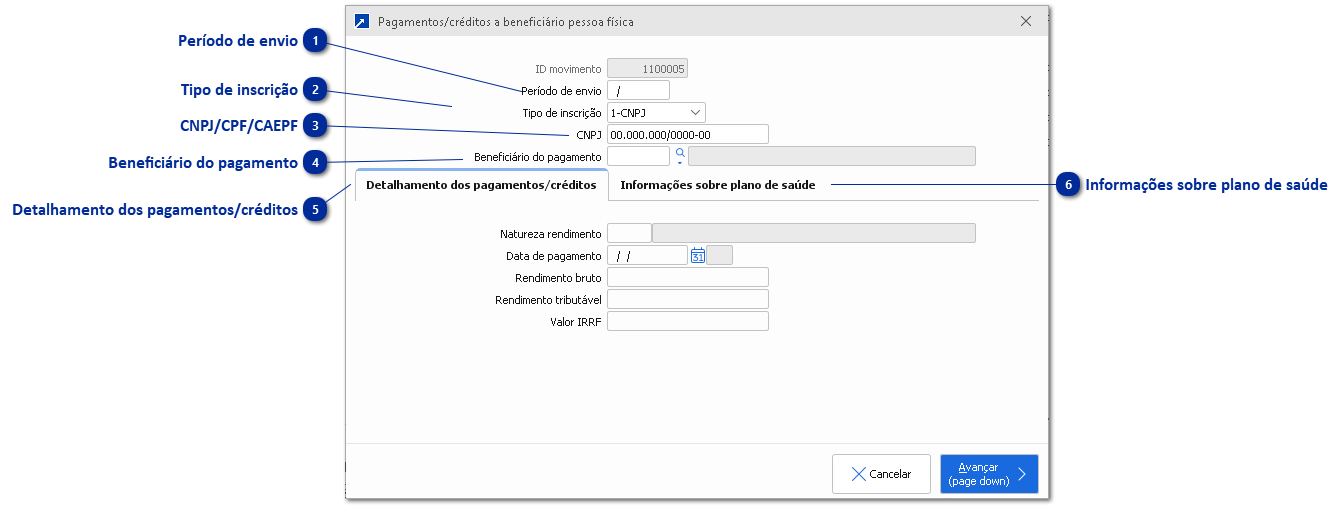
Task: Click the Valor IRRF input field
Action: (x=687, y=321)
